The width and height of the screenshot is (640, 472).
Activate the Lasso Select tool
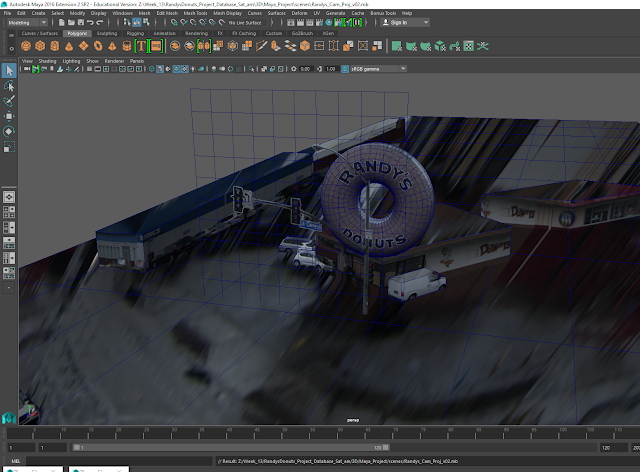pyautogui.click(x=9, y=86)
